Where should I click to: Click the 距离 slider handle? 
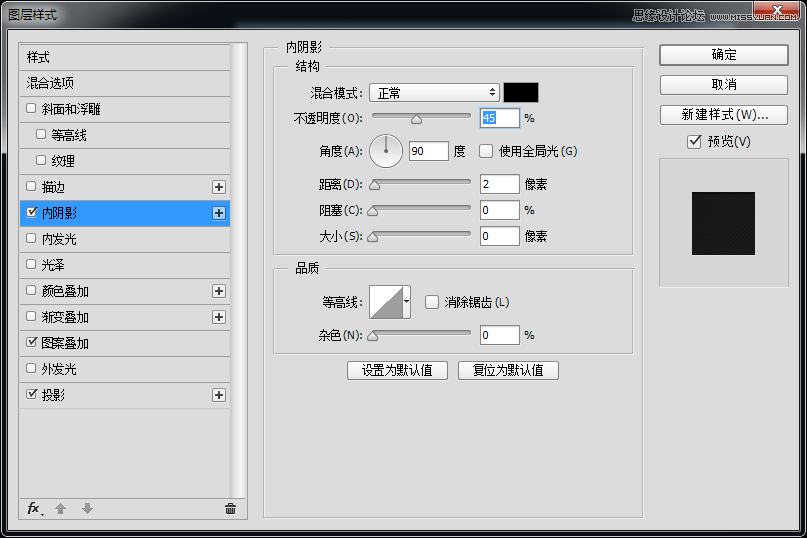(375, 185)
